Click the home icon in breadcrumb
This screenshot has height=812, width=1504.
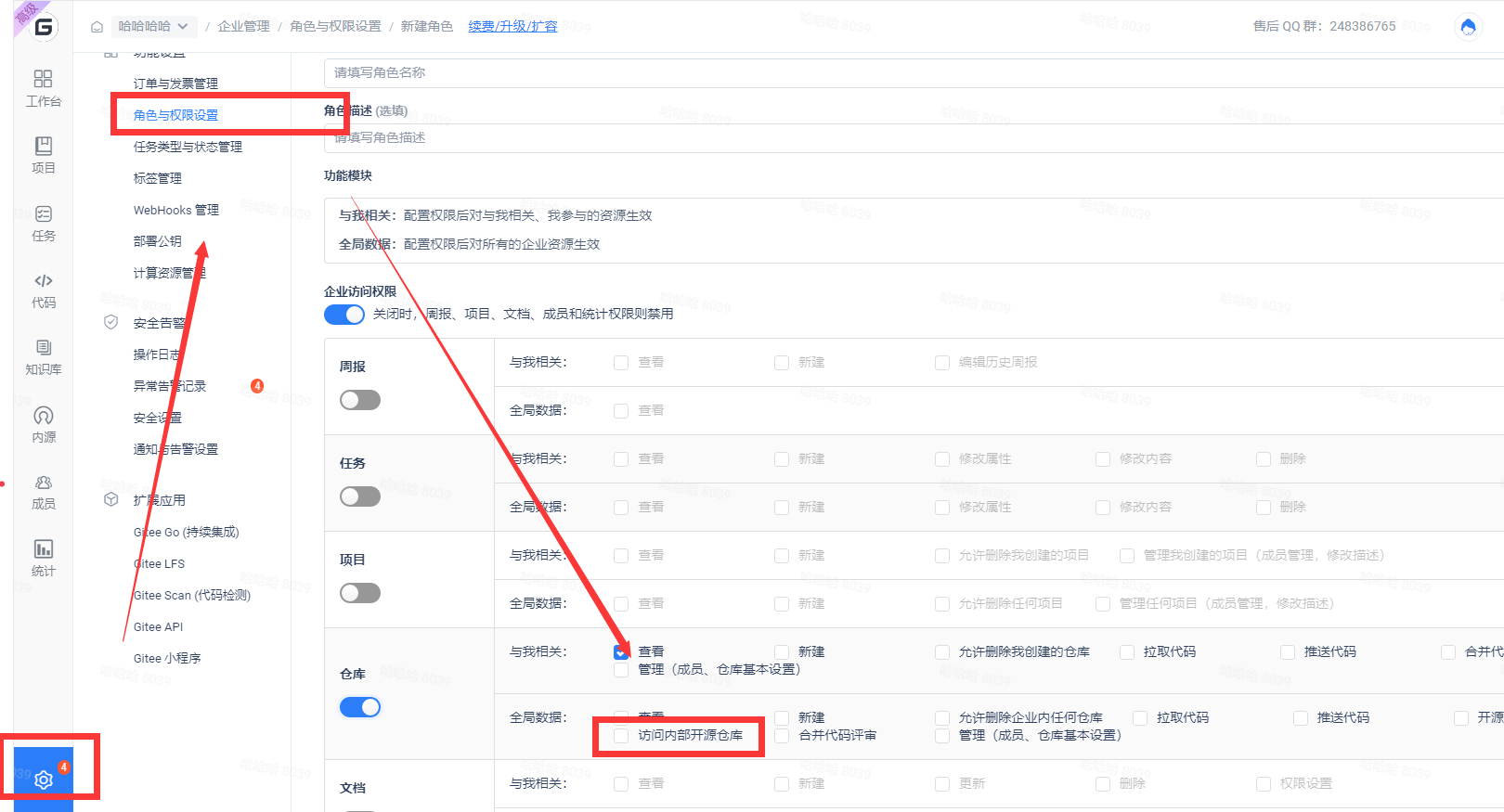point(97,27)
